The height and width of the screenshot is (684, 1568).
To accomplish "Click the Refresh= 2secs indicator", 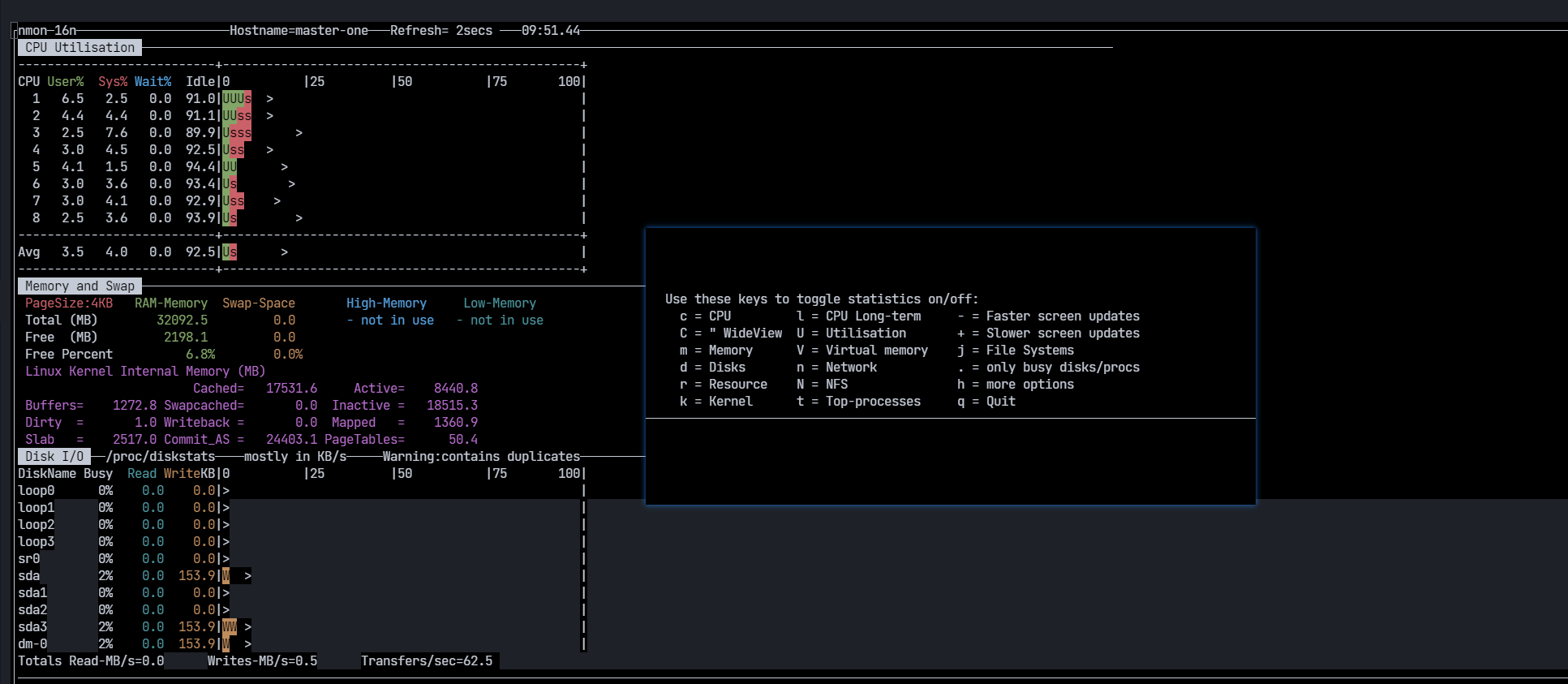I will (441, 30).
